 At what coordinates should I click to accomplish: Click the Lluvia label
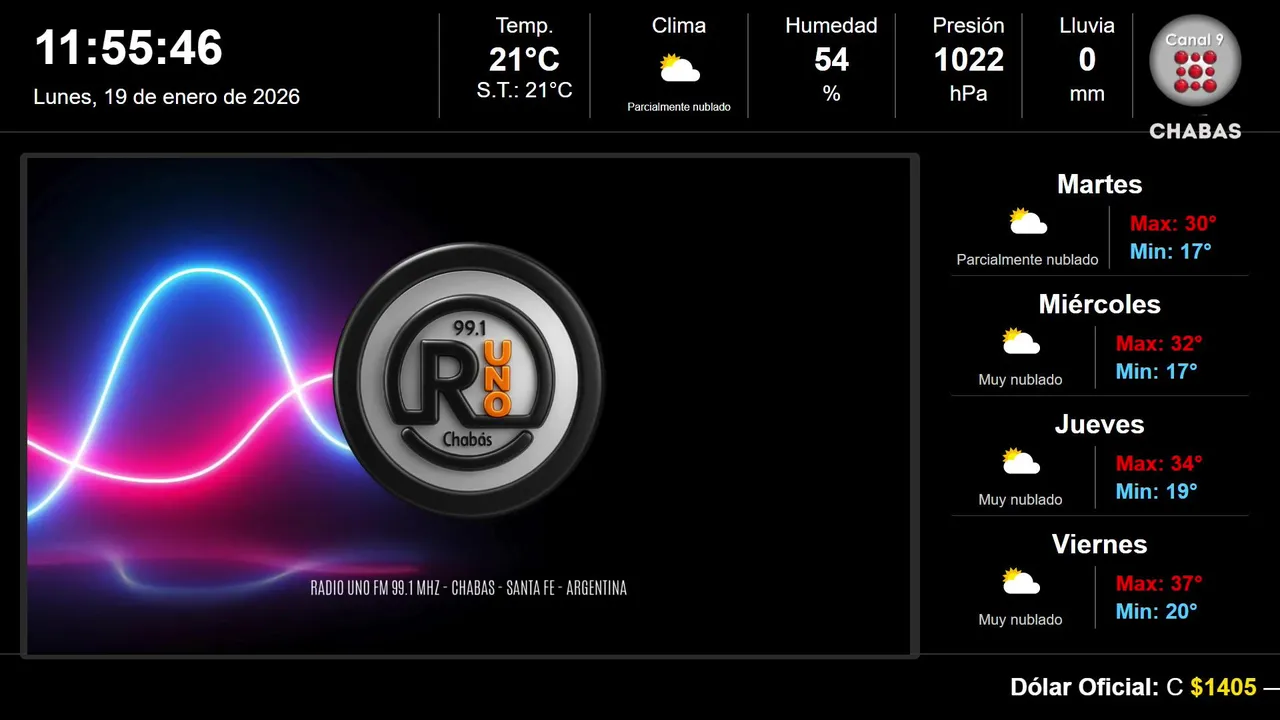(x=1087, y=26)
